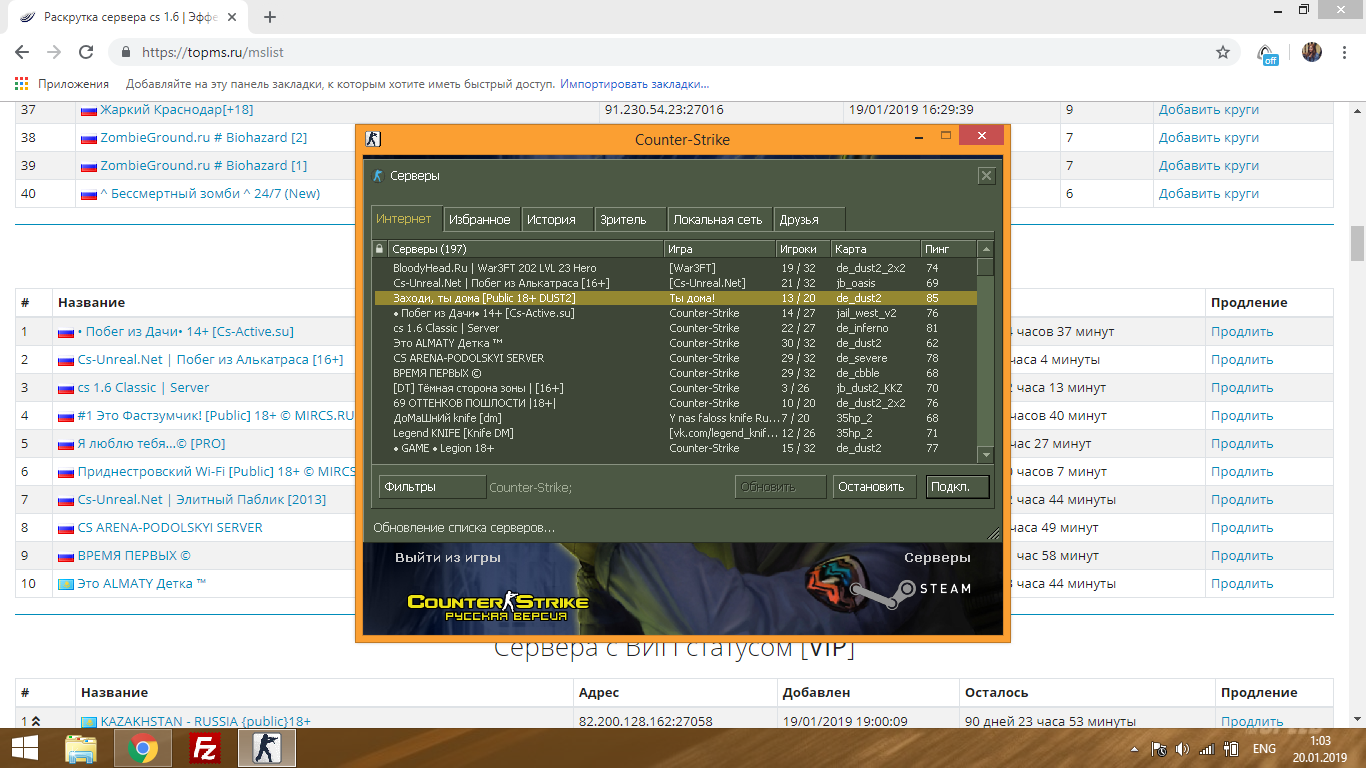Click the Counter-Strike taskbar icon
The image size is (1366, 768).
coord(267,748)
